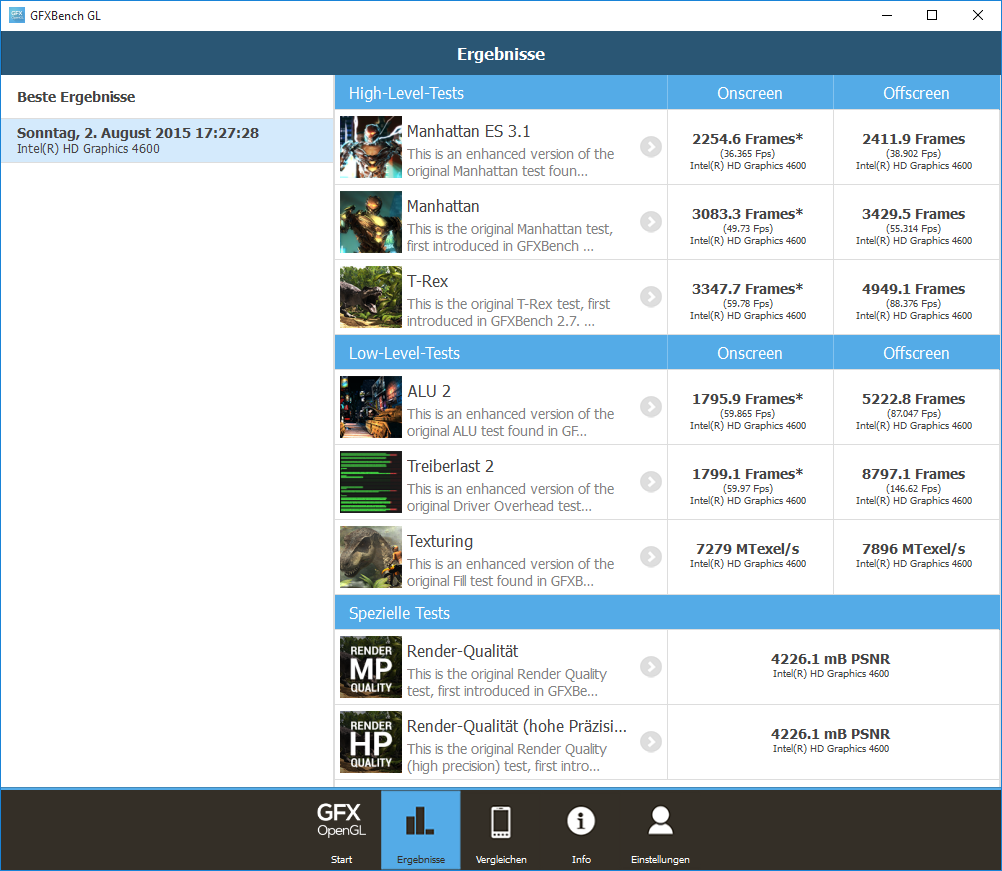The width and height of the screenshot is (1002, 871).
Task: Select the Manhattan ES 3.1 title
Action: click(468, 131)
